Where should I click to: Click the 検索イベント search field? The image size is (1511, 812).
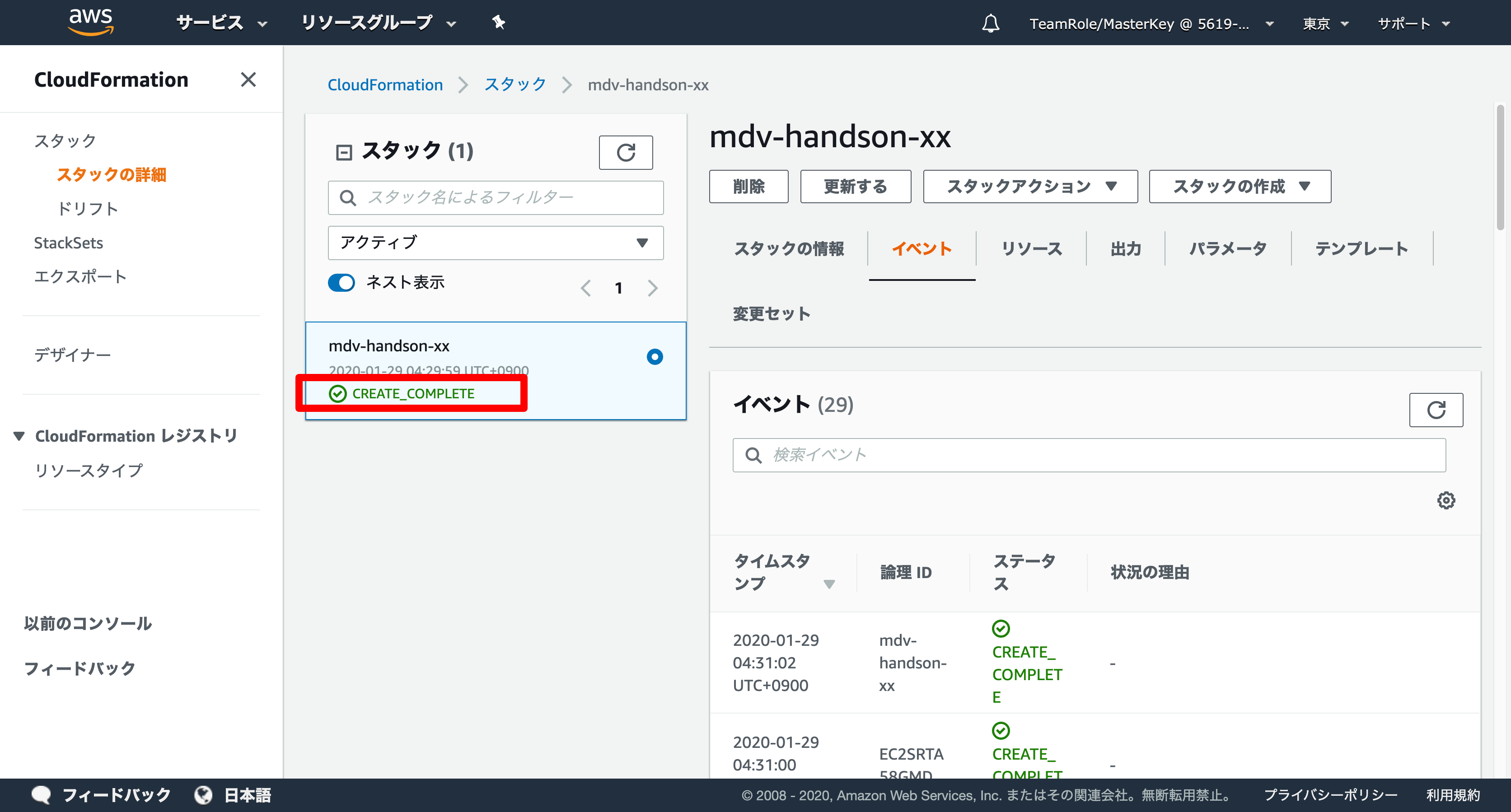pos(1089,455)
